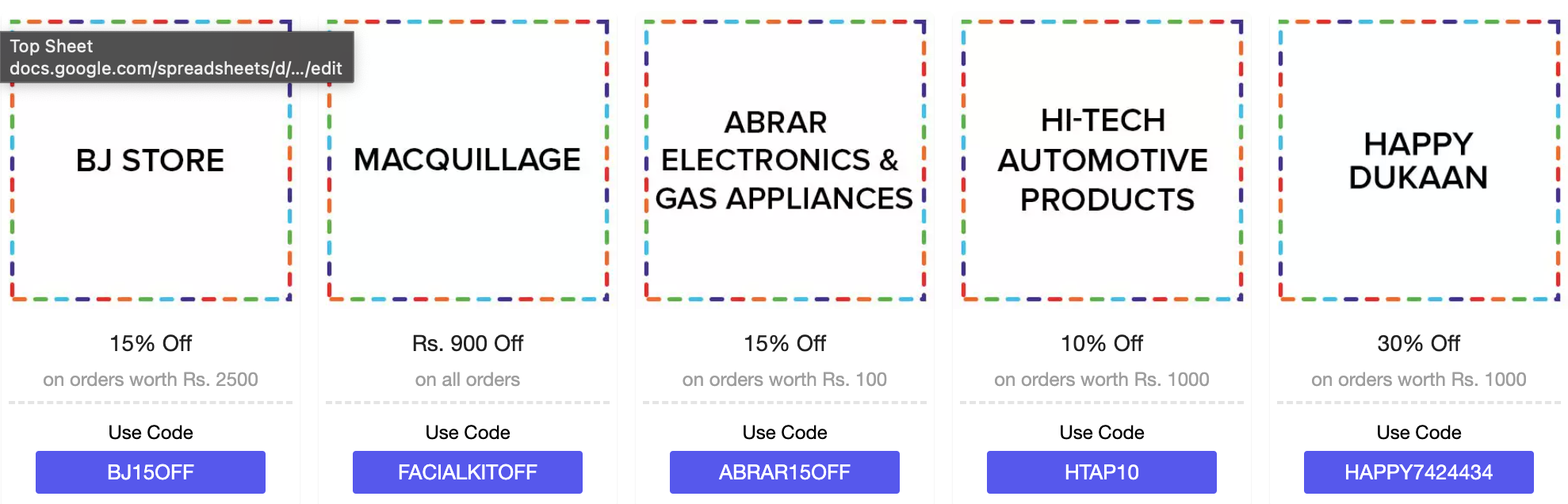Viewport: 1568px width, 504px height.
Task: Click the ABRAR15OFF coupon code button
Action: (x=785, y=472)
